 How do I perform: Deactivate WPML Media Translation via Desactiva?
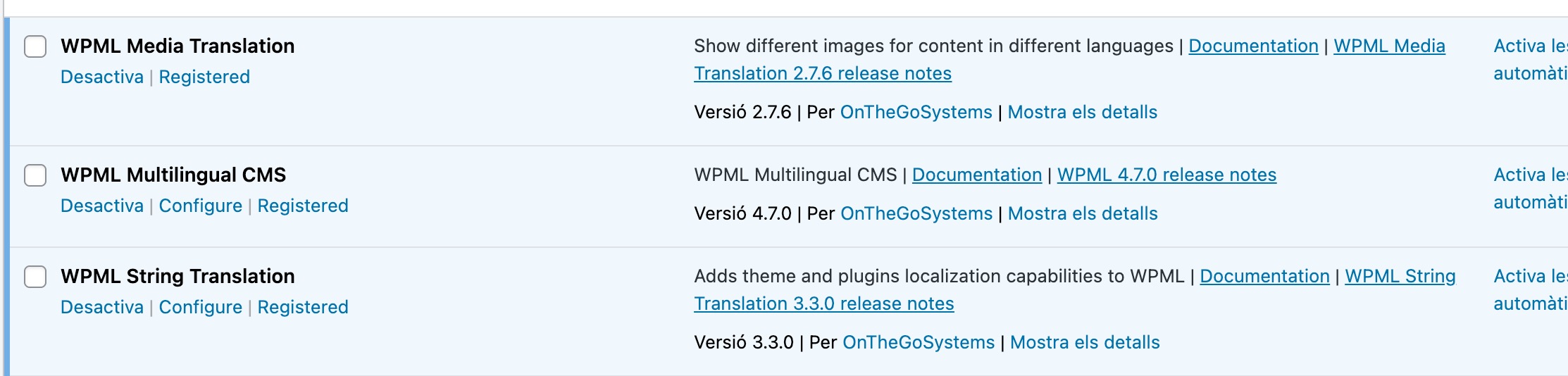102,77
